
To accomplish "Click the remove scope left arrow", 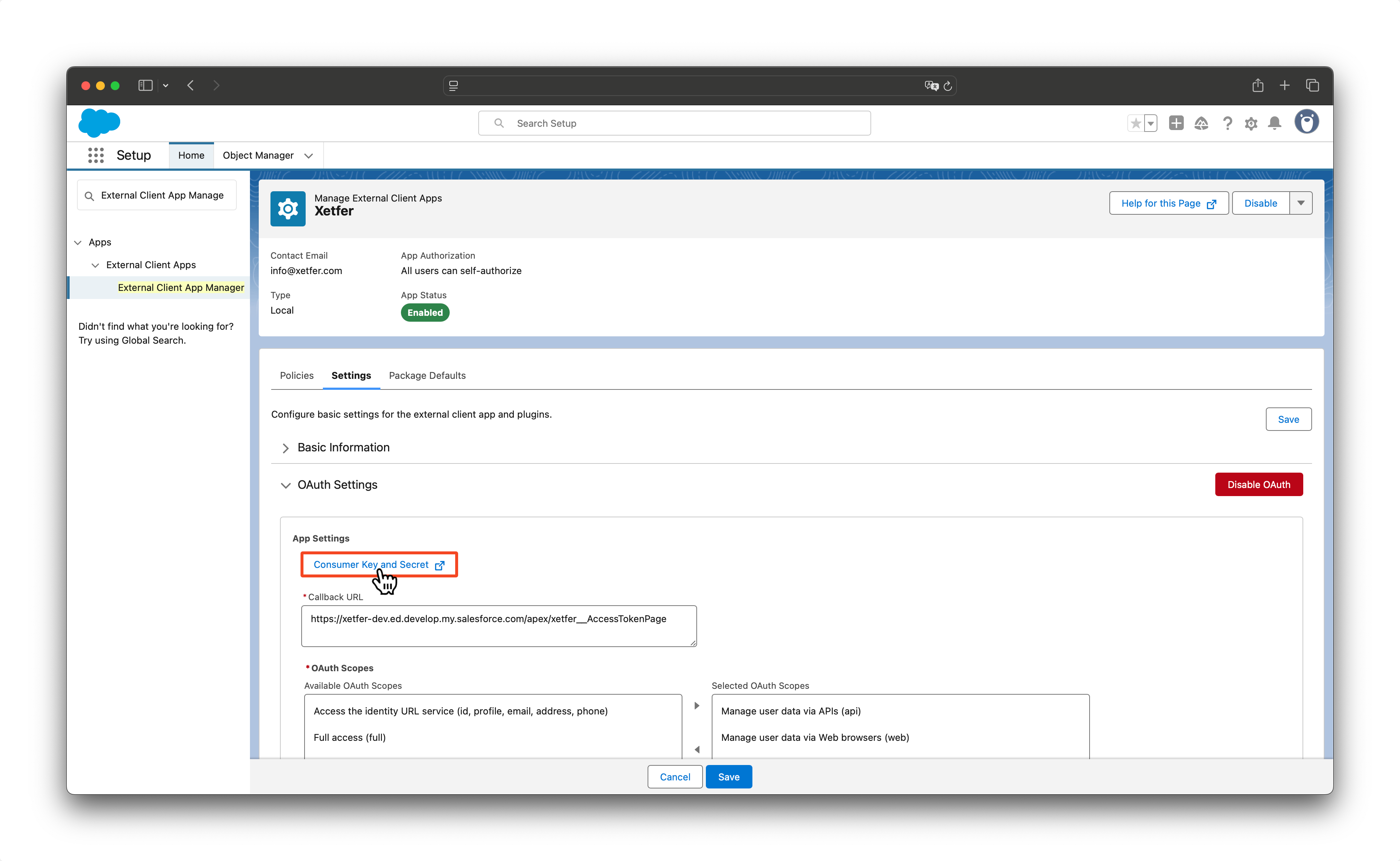I will 697,749.
